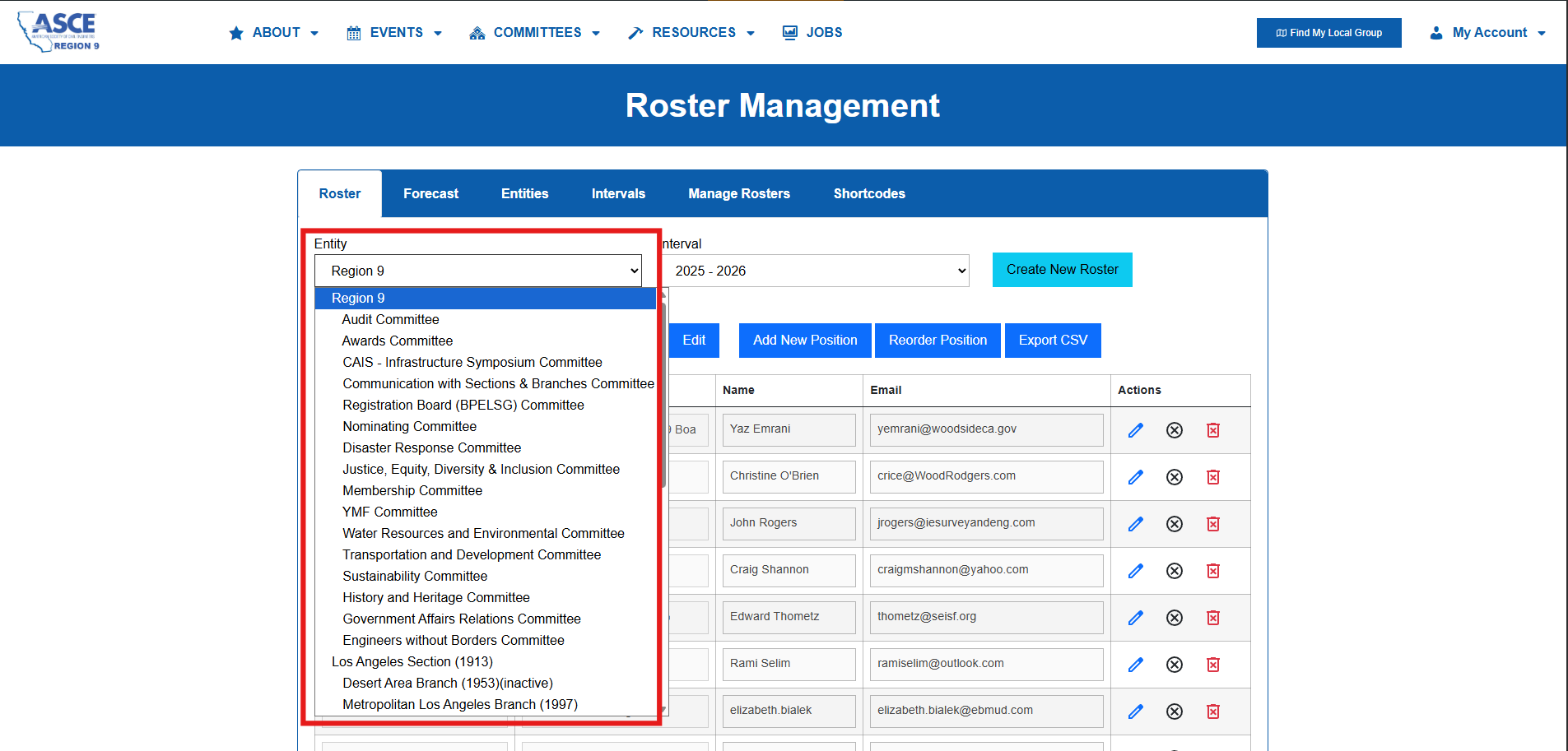This screenshot has height=751, width=1568.
Task: Click the Create New Roster button
Action: [1063, 270]
